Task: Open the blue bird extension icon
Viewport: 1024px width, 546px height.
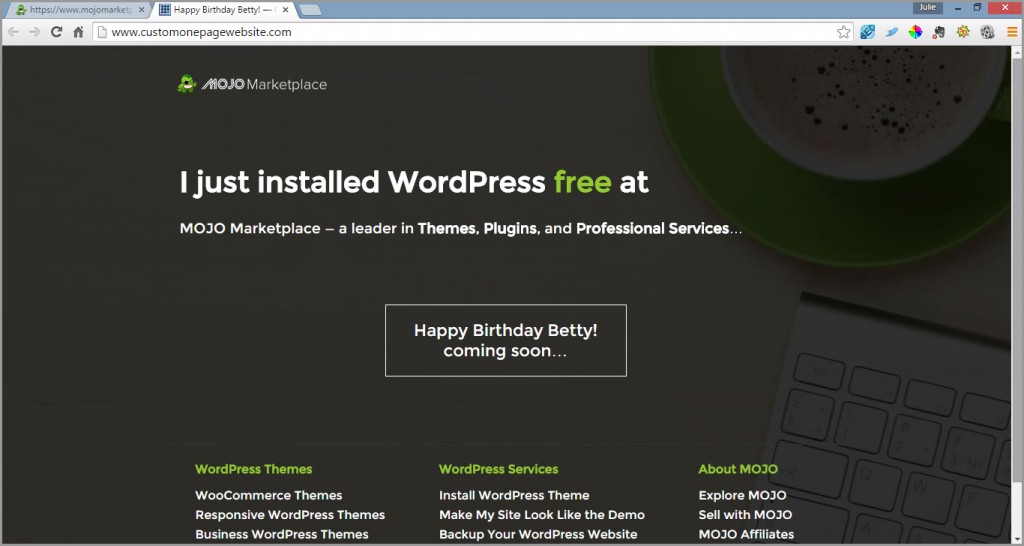Action: 891,32
